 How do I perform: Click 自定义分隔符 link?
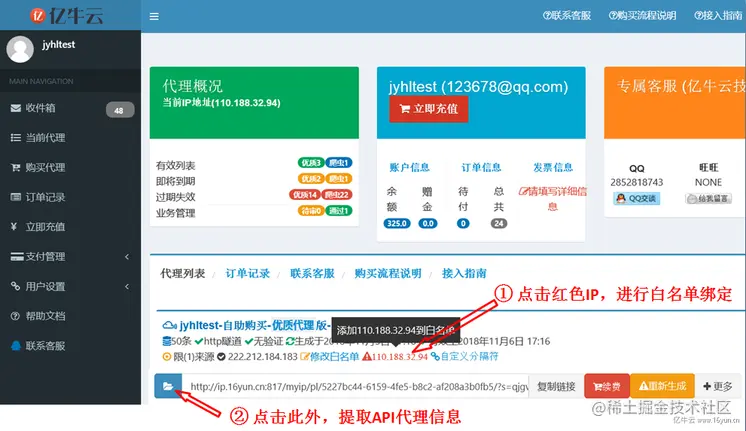click(x=465, y=356)
